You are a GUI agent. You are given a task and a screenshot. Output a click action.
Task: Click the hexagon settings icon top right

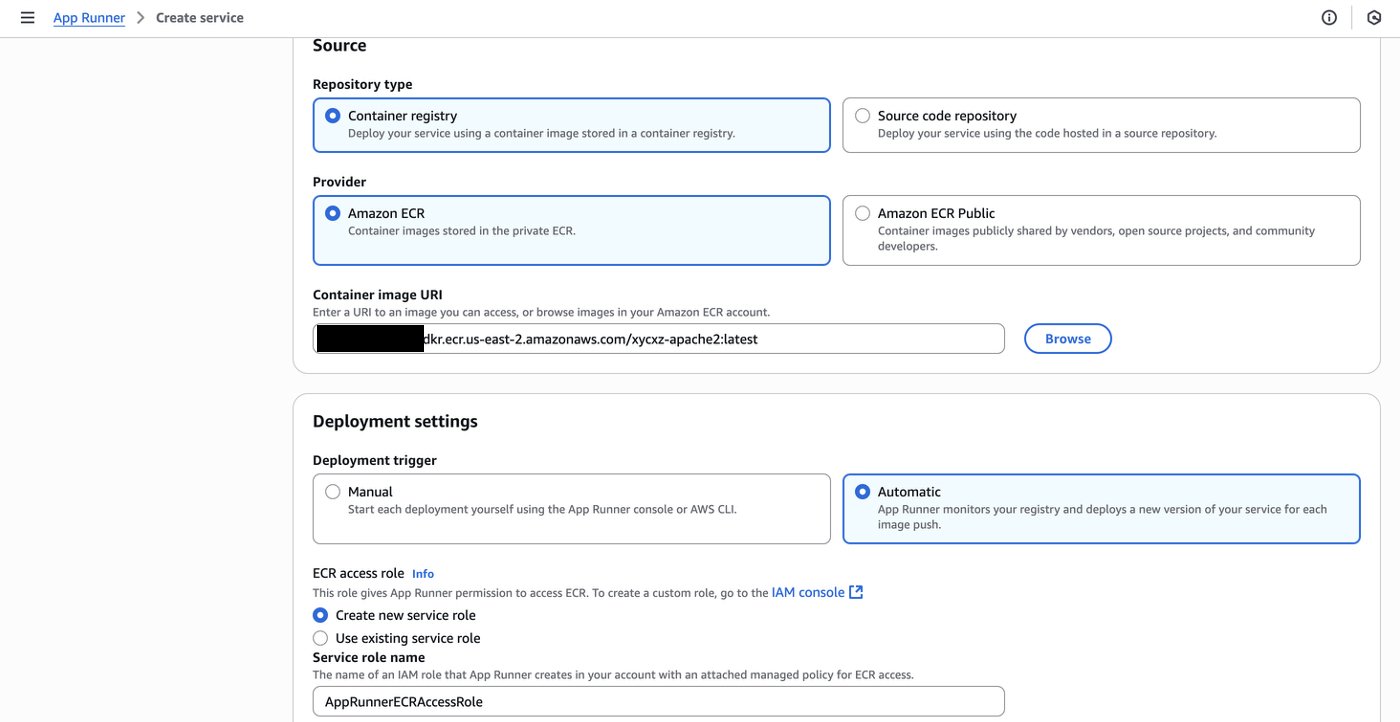(1373, 18)
